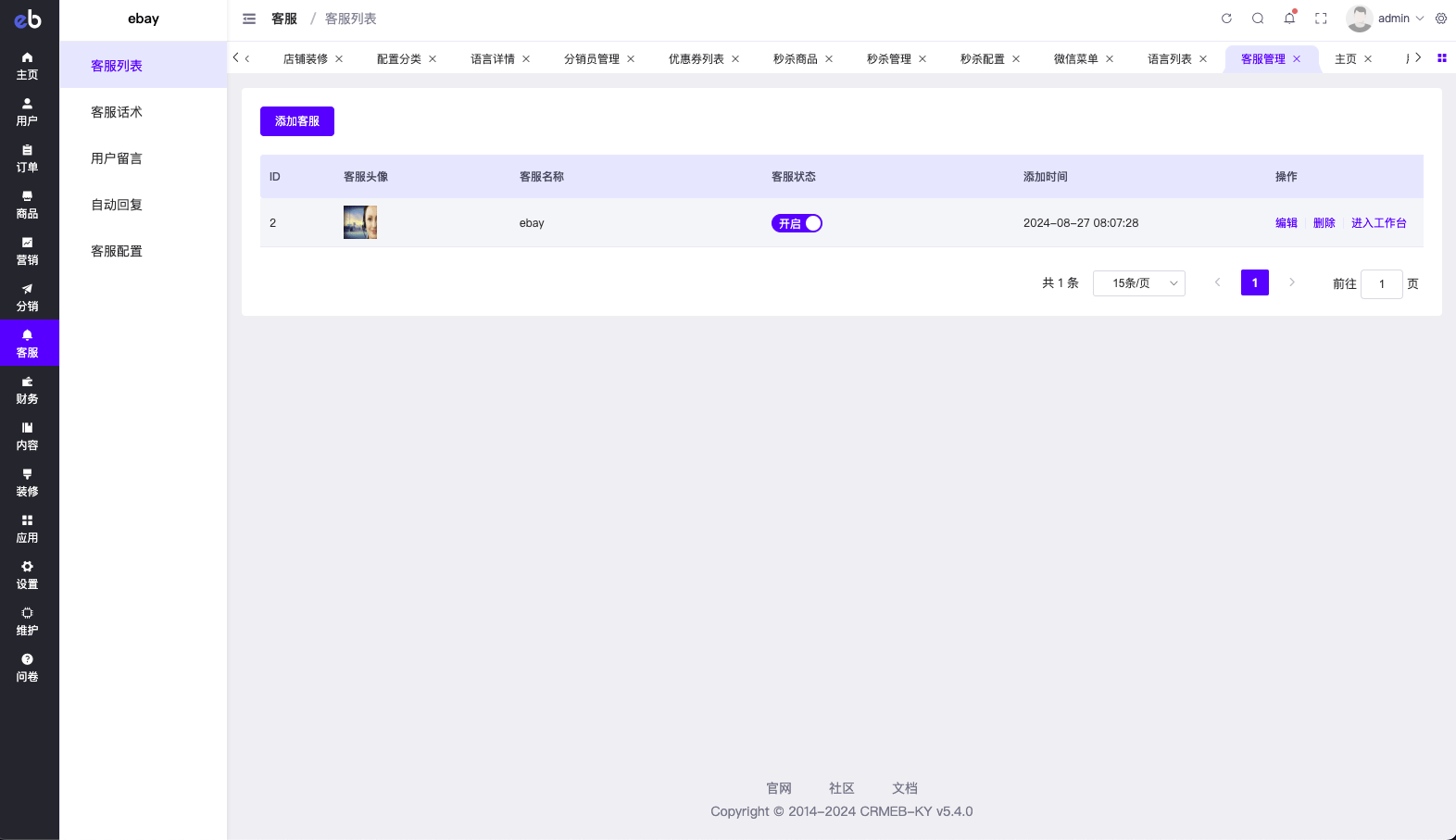1456x840 pixels.
Task: Toggle fullscreen mode icon
Action: (1321, 19)
